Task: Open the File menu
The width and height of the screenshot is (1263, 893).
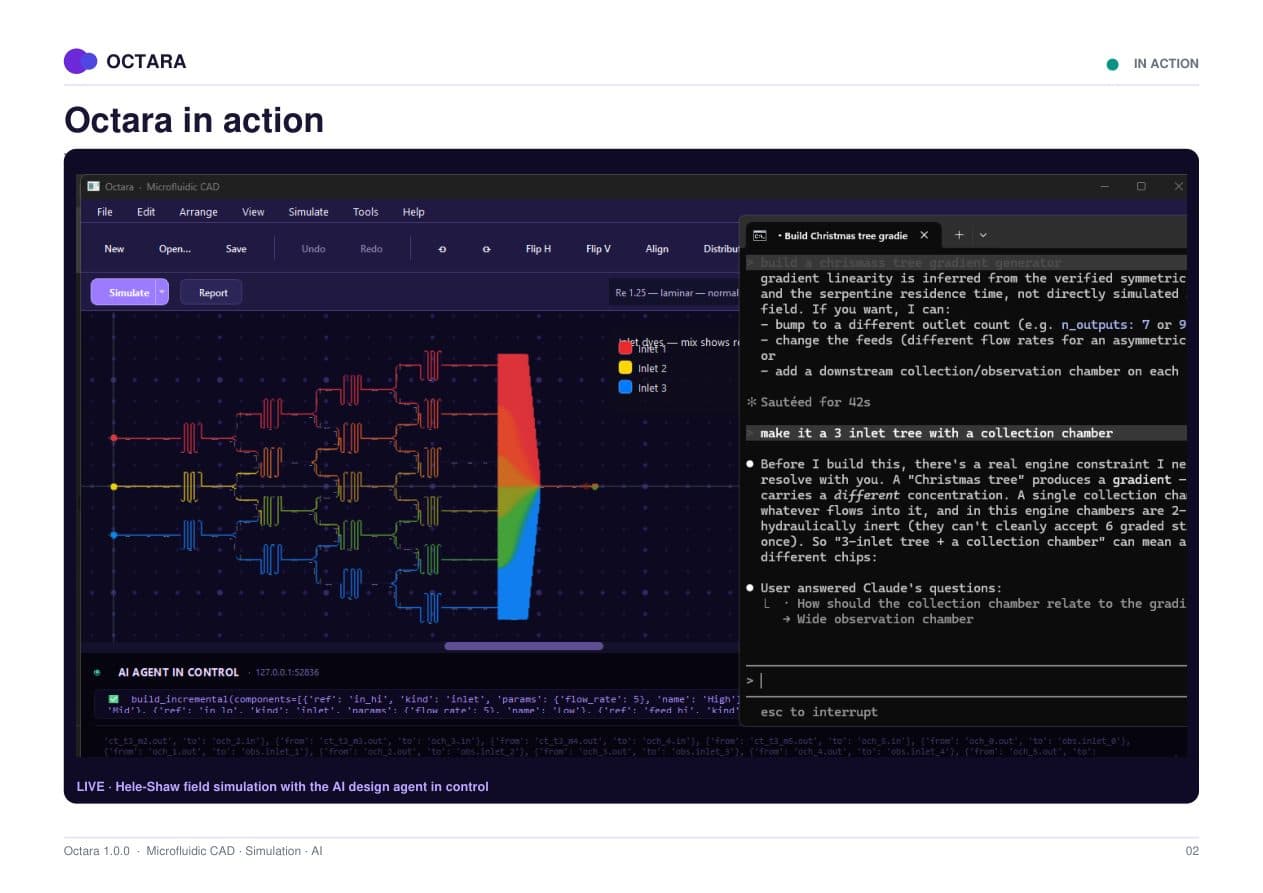Action: coord(105,212)
